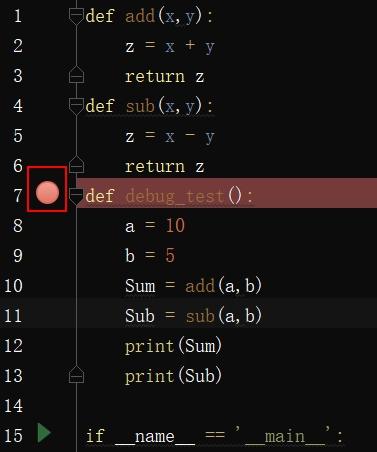Click the print(Sub) statement
Screen dimensions: 377x452
pyautogui.click(x=173, y=376)
